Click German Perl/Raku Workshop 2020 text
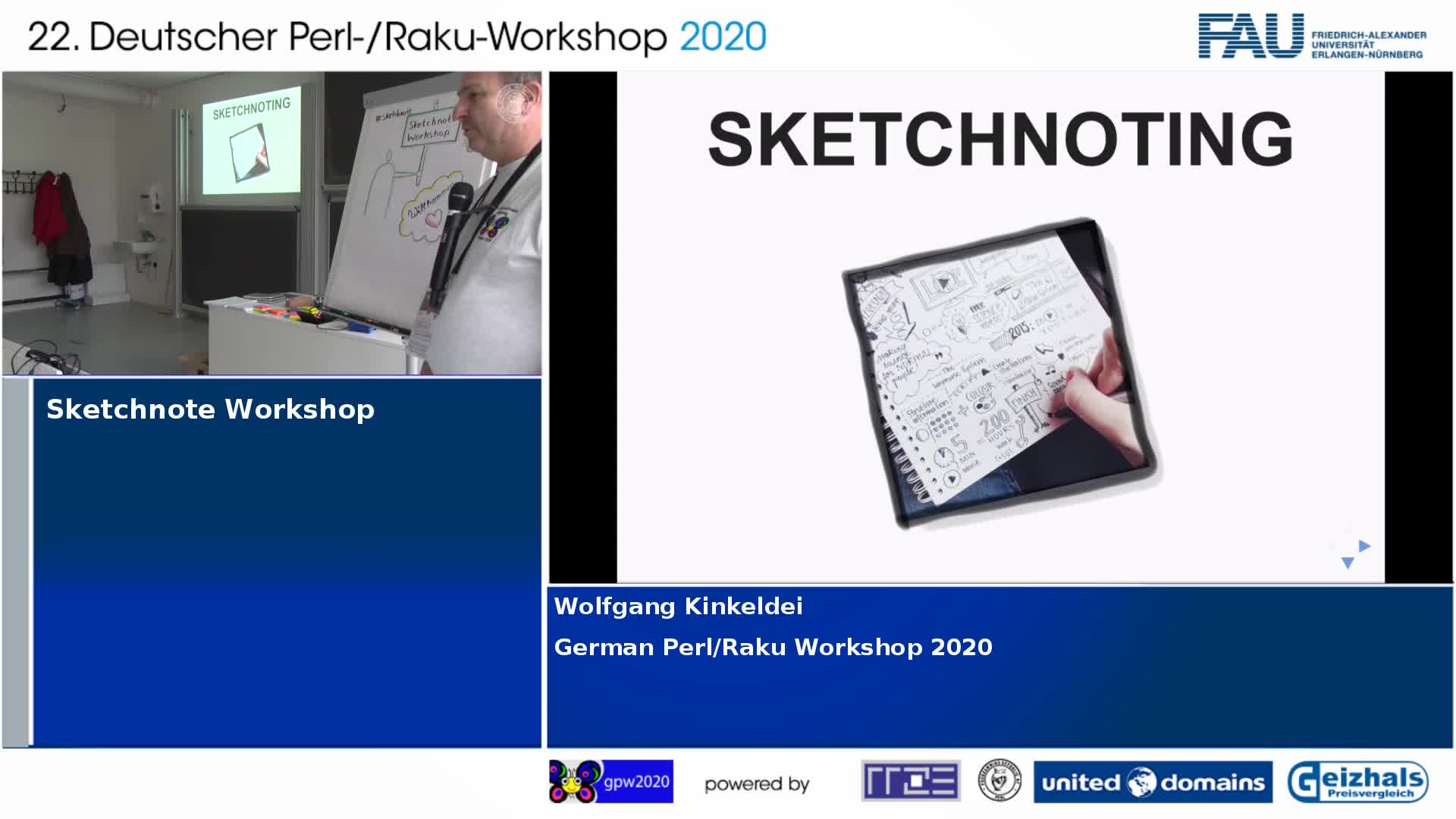 (773, 647)
